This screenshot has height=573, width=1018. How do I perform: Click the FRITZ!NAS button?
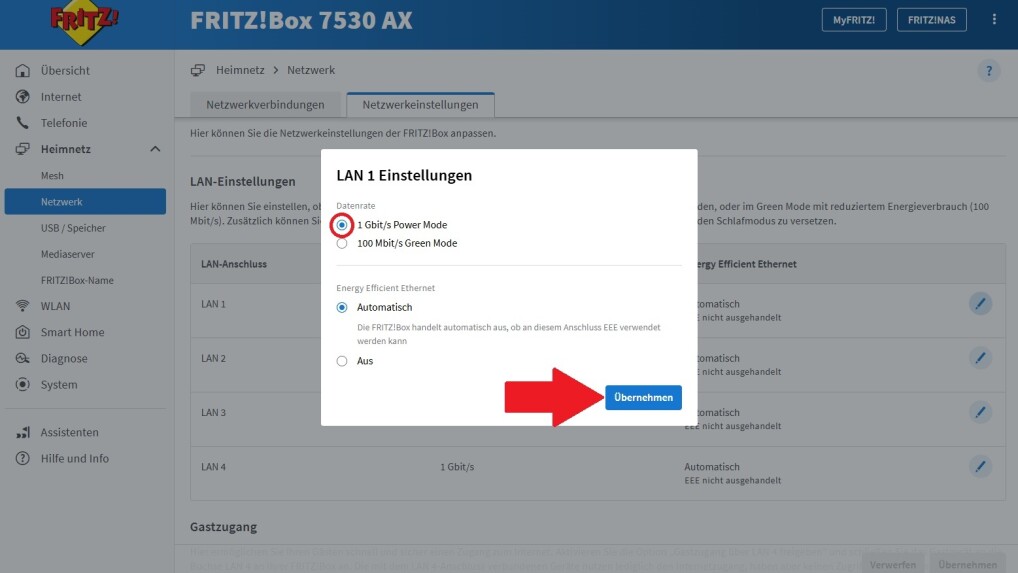931,19
